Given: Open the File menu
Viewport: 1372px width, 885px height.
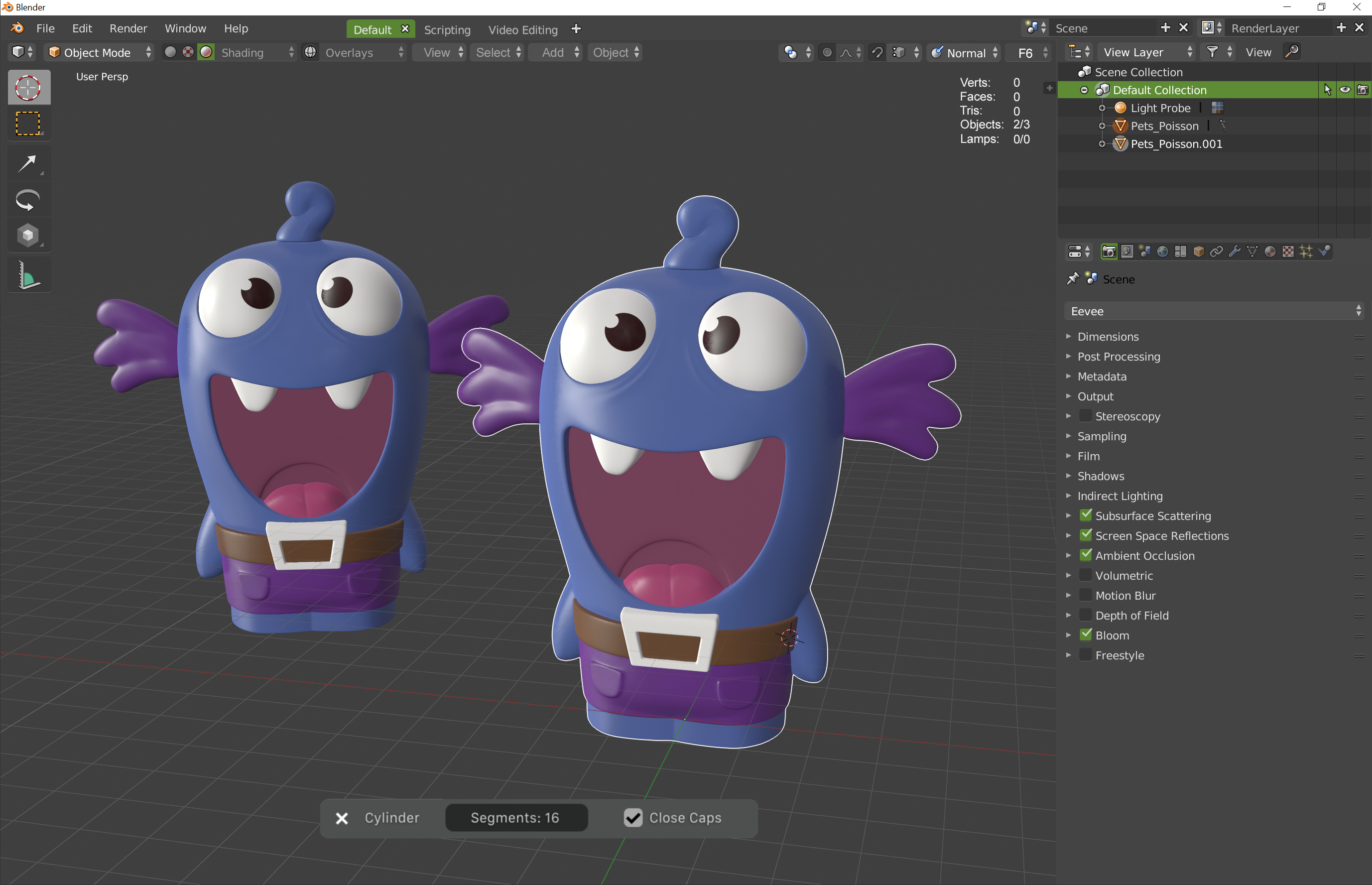Looking at the screenshot, I should coord(45,28).
